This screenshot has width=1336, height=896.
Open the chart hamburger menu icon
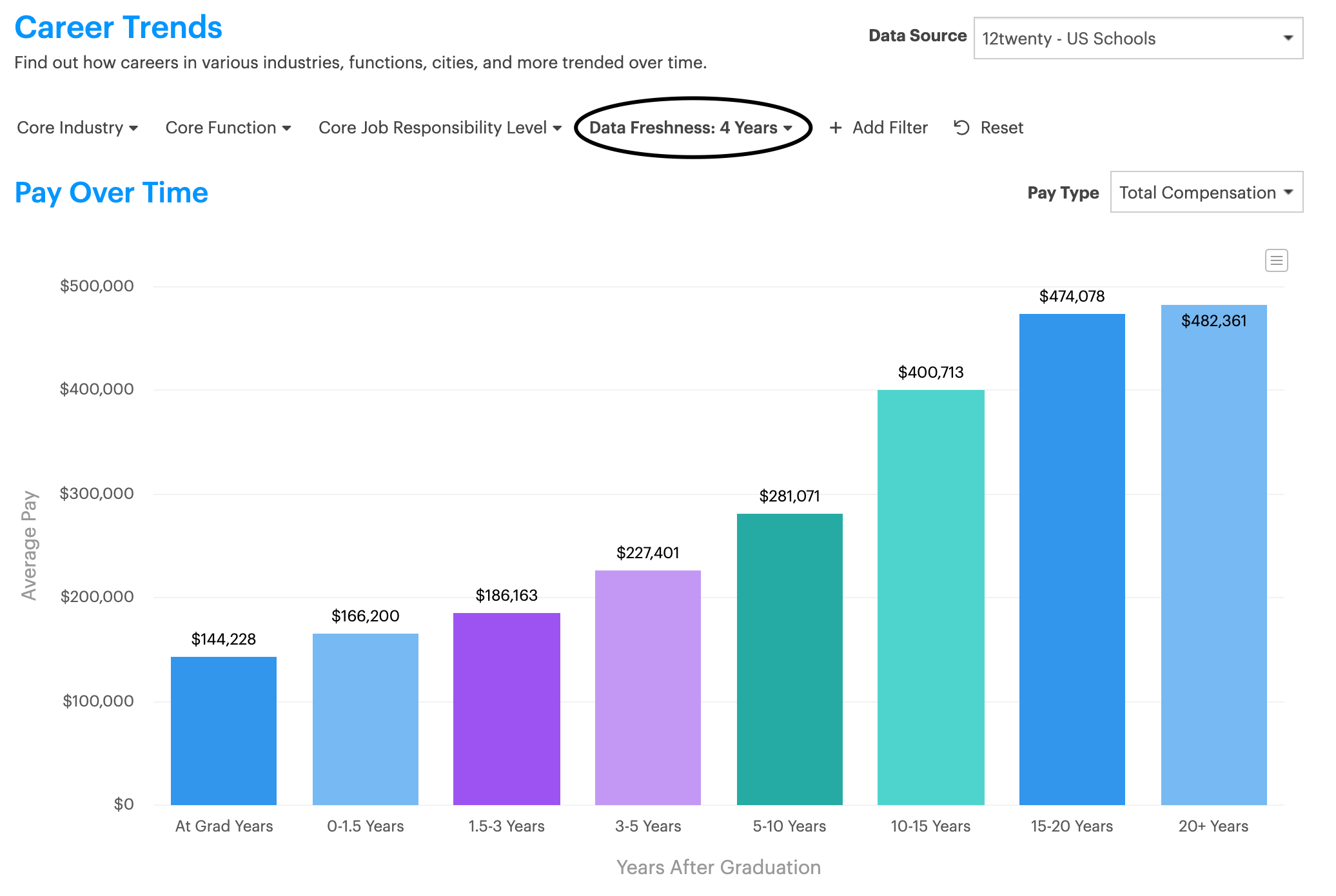(1276, 260)
